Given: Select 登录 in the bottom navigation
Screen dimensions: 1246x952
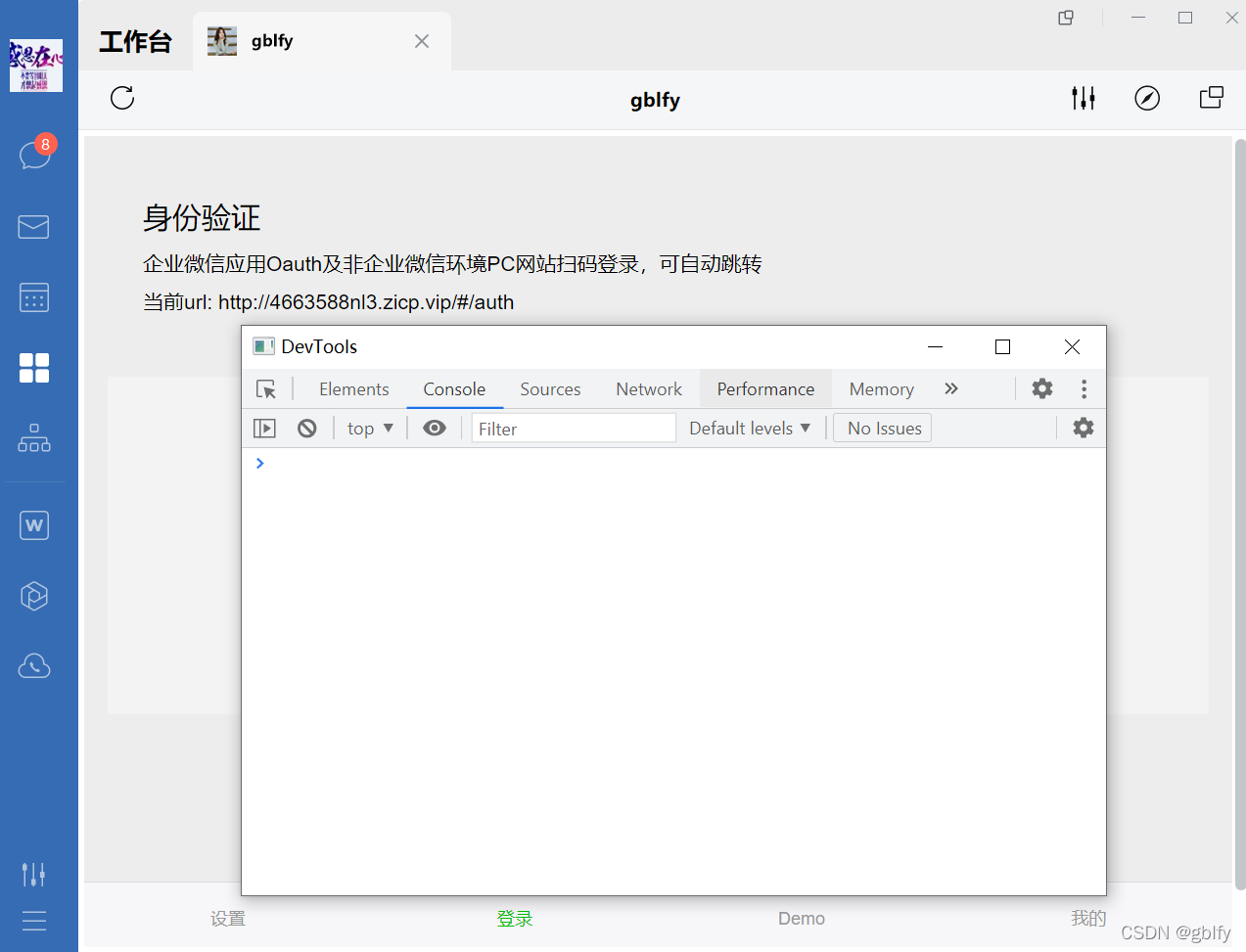Looking at the screenshot, I should click(514, 918).
